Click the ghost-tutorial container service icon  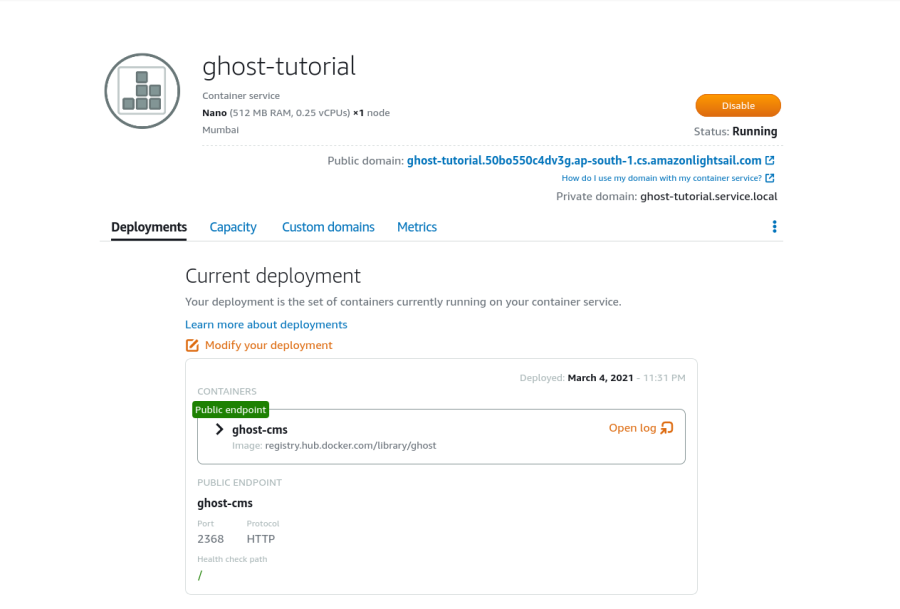pyautogui.click(x=142, y=91)
